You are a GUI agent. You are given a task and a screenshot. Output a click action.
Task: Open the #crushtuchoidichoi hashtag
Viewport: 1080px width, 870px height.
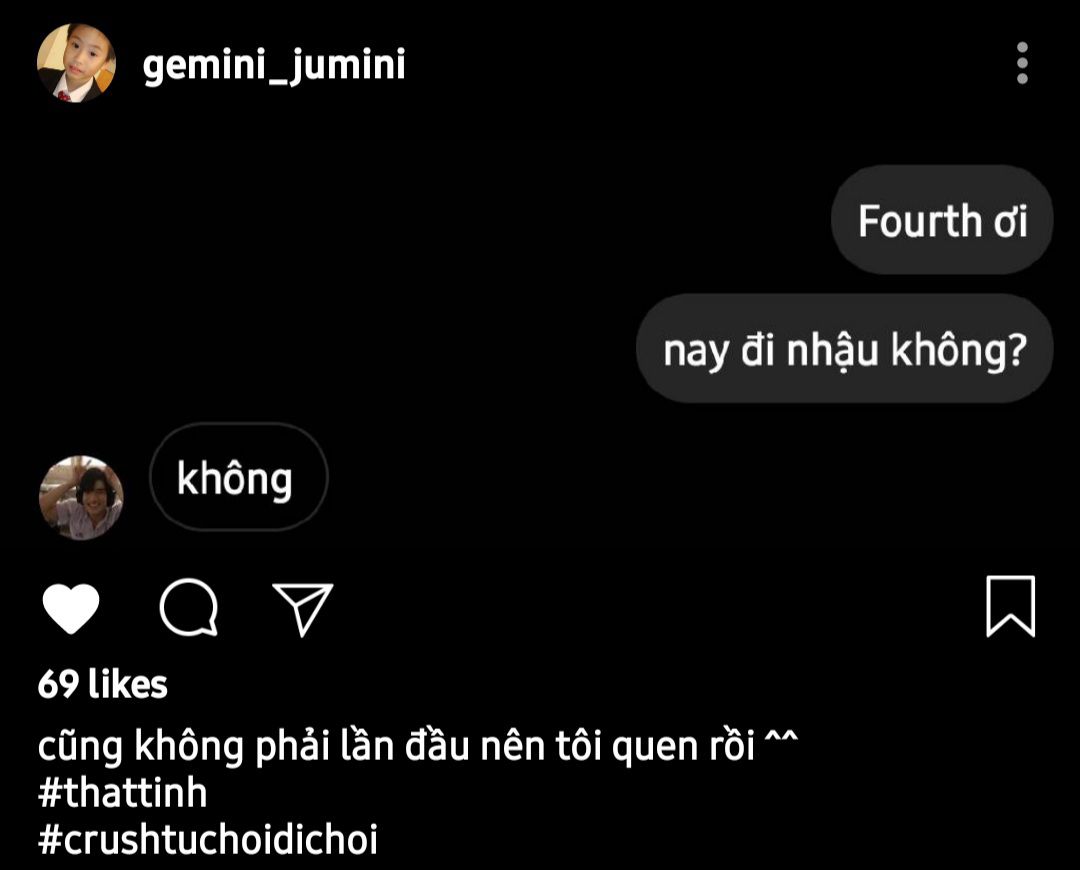pos(208,839)
